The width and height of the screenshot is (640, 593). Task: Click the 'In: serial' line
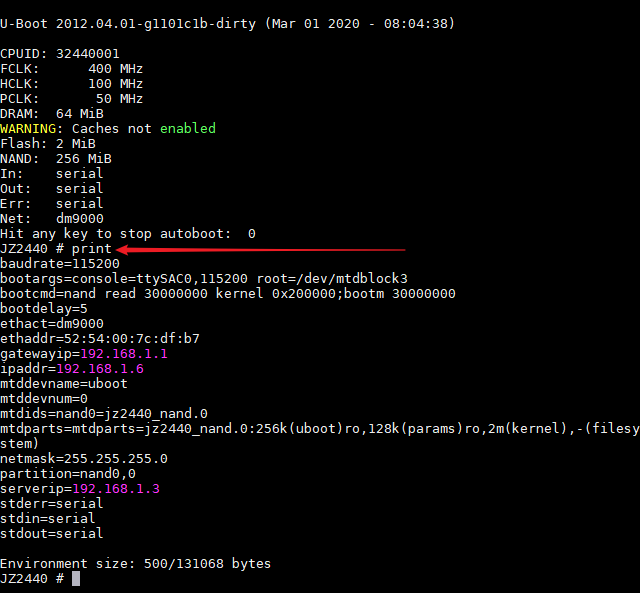click(x=52, y=174)
